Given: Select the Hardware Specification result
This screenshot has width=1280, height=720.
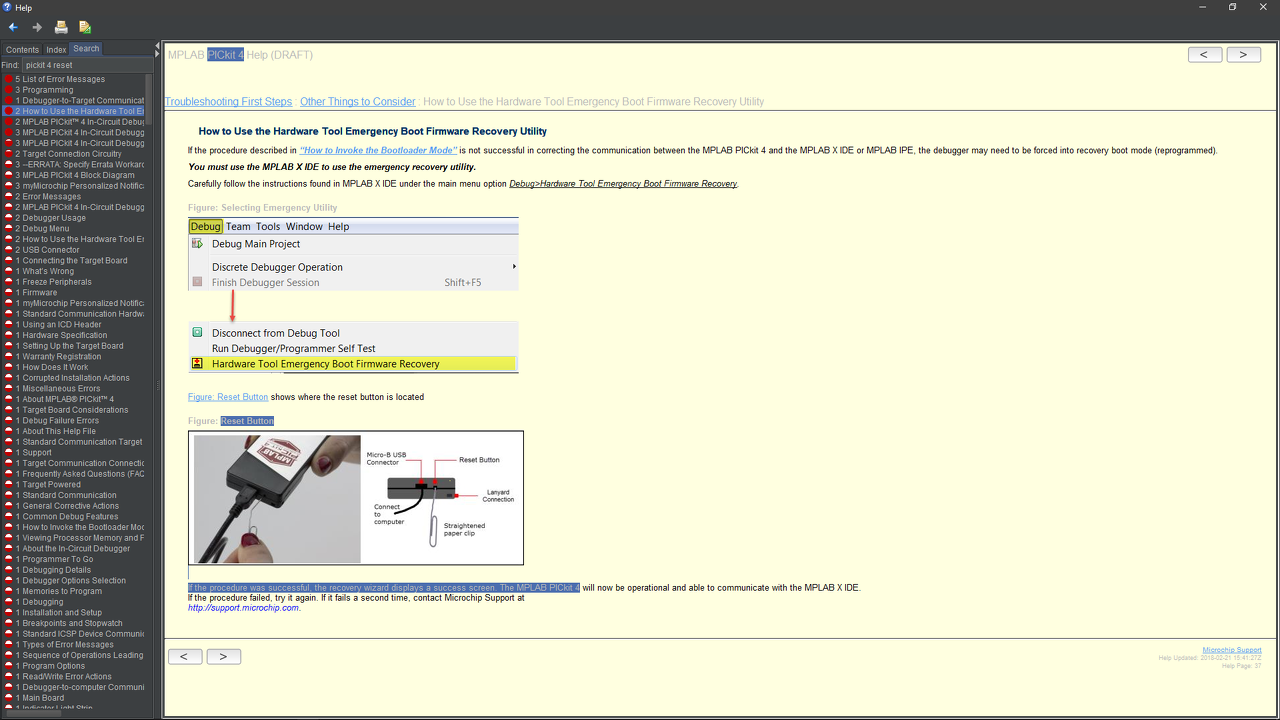Looking at the screenshot, I should [61, 335].
